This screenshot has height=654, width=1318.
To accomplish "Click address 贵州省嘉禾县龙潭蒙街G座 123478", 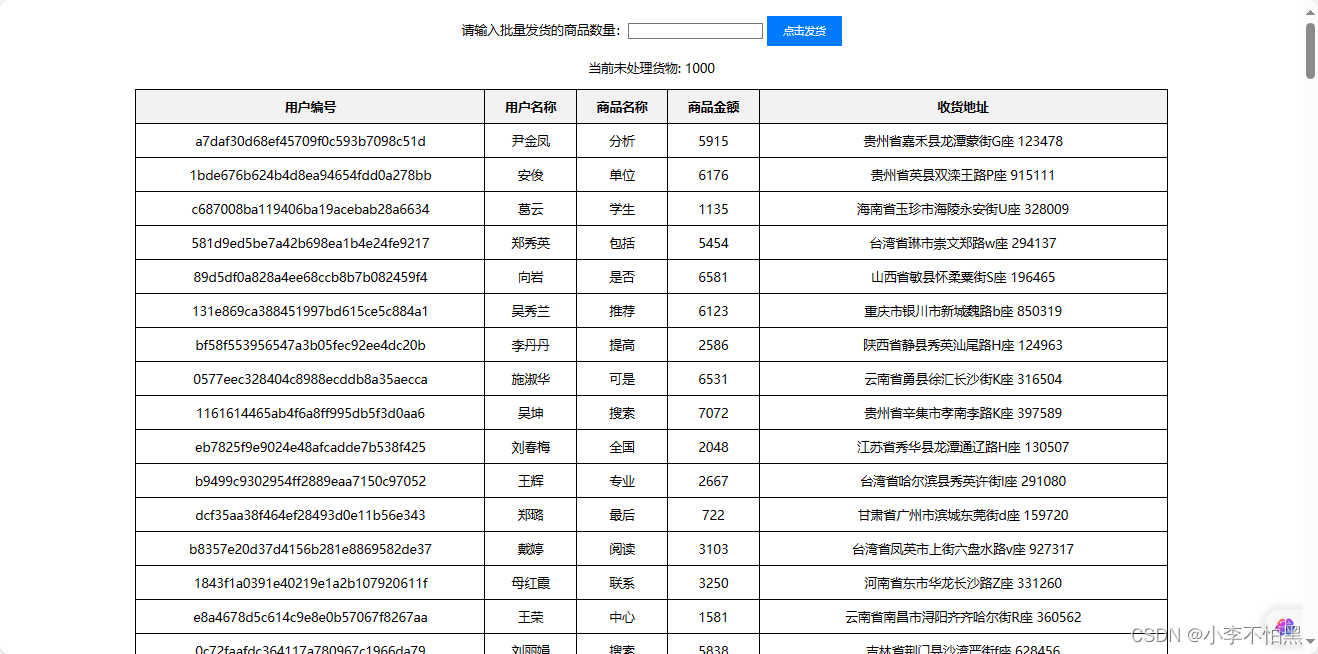I will click(x=963, y=141).
